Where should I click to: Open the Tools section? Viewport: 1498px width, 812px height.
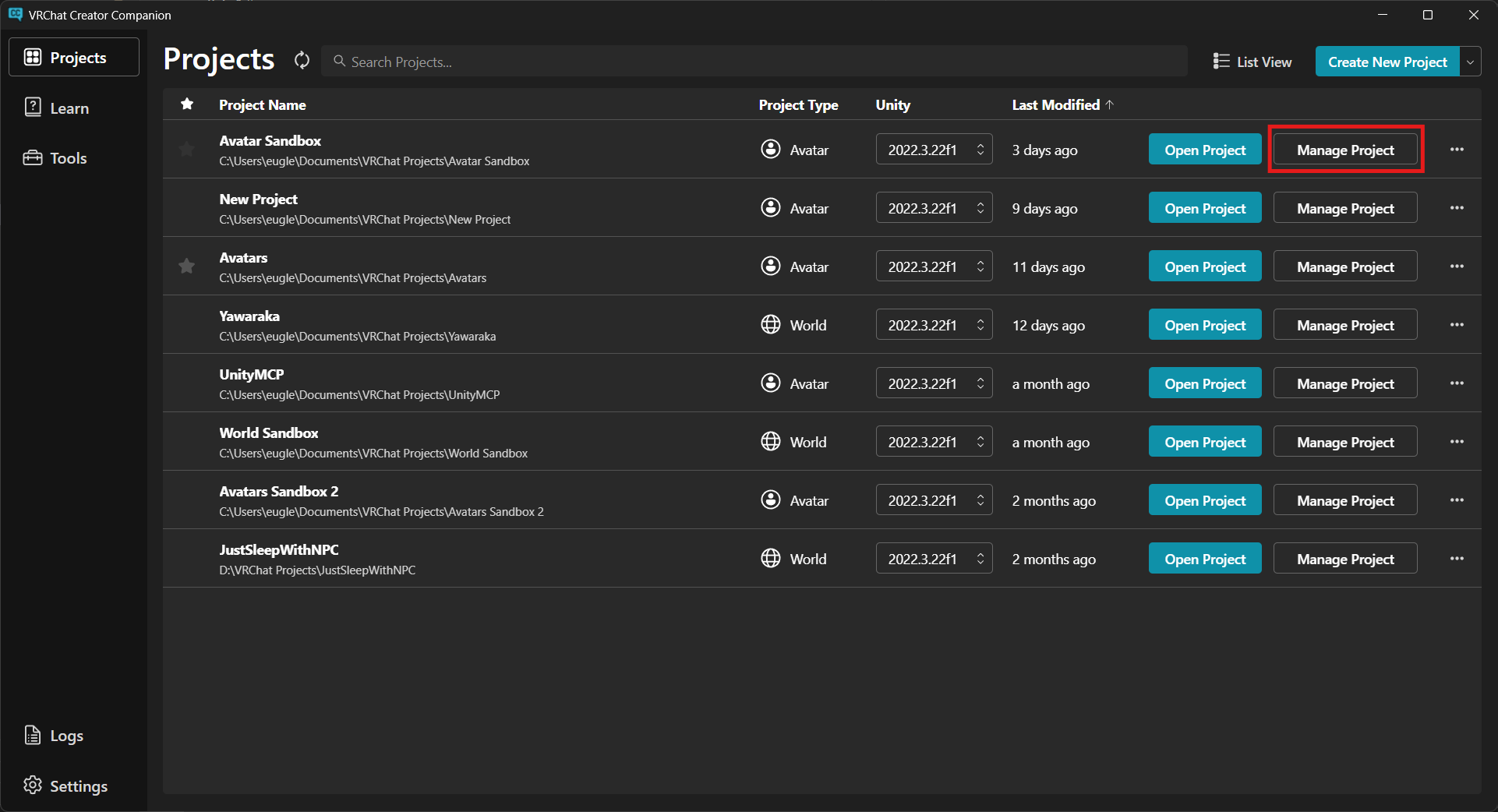74,157
